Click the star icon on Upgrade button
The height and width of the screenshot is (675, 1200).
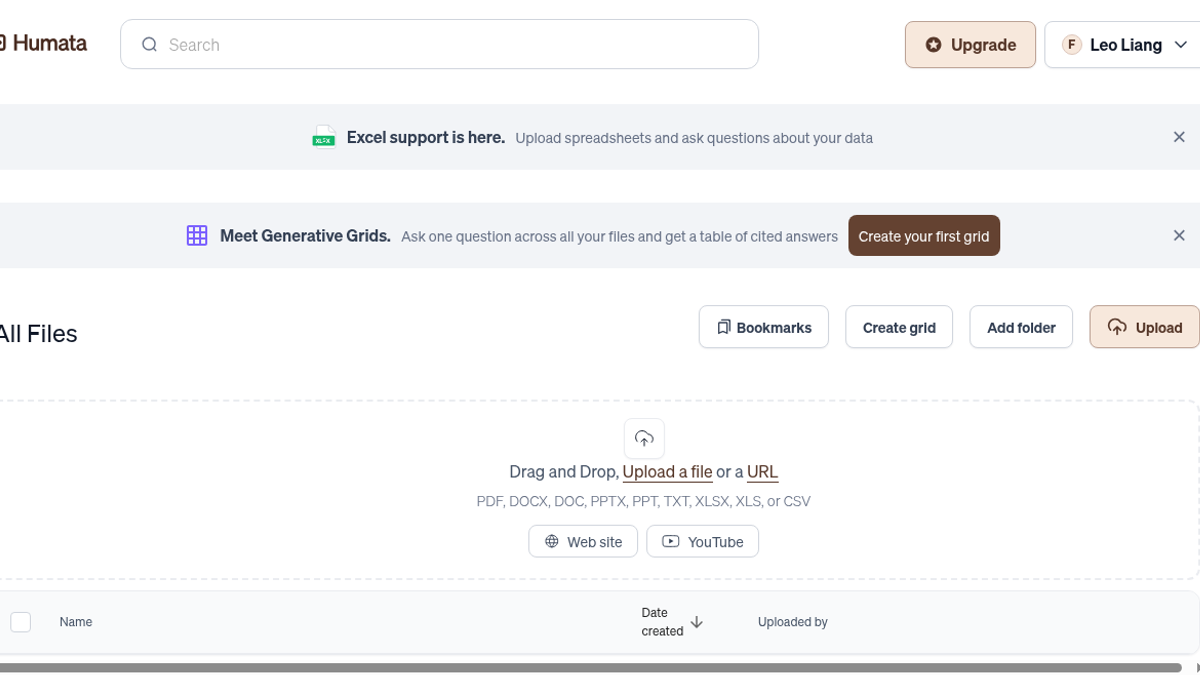[933, 45]
